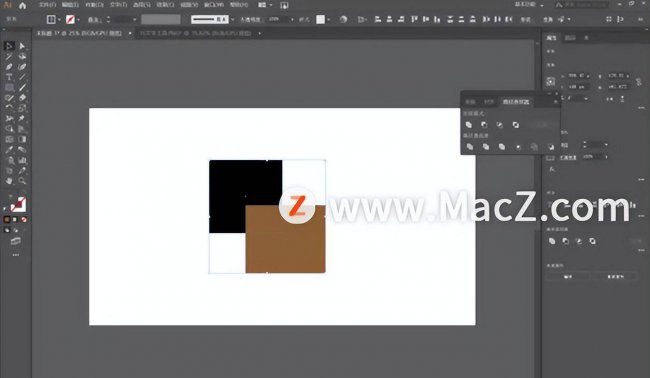The height and width of the screenshot is (378, 650).
Task: Click Minus Front in floating Pathfinder panel
Action: [484, 125]
